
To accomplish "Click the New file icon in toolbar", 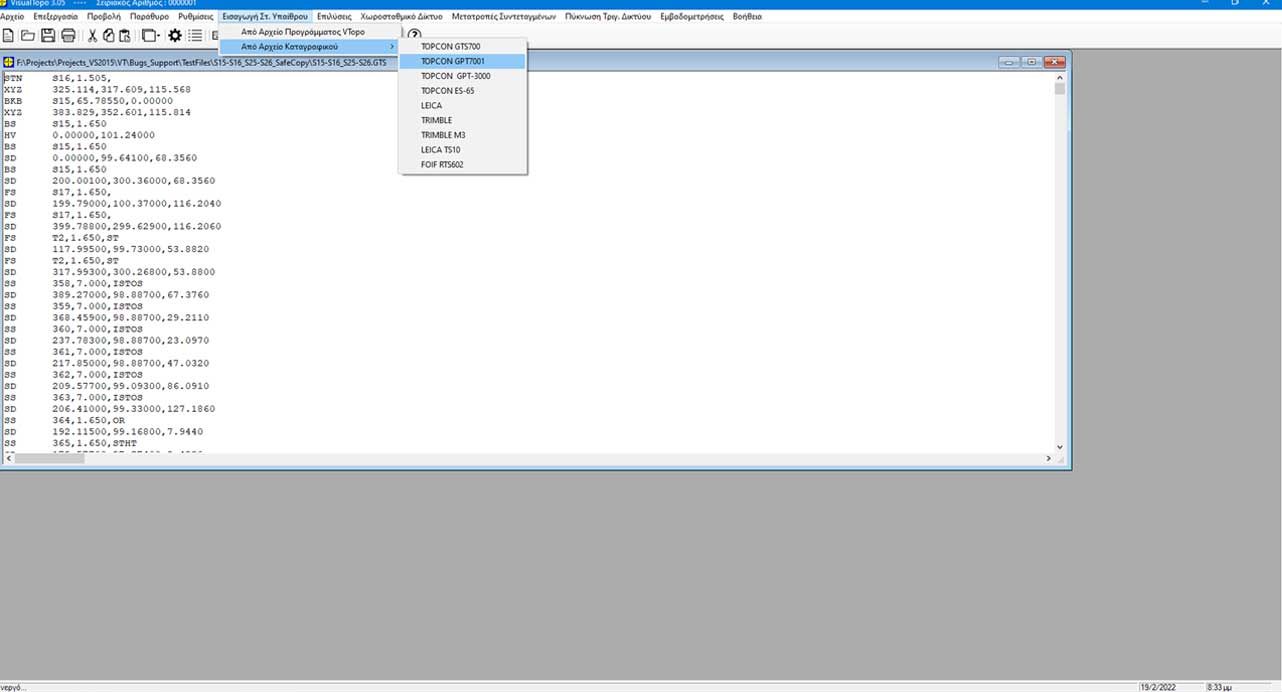I will [9, 36].
